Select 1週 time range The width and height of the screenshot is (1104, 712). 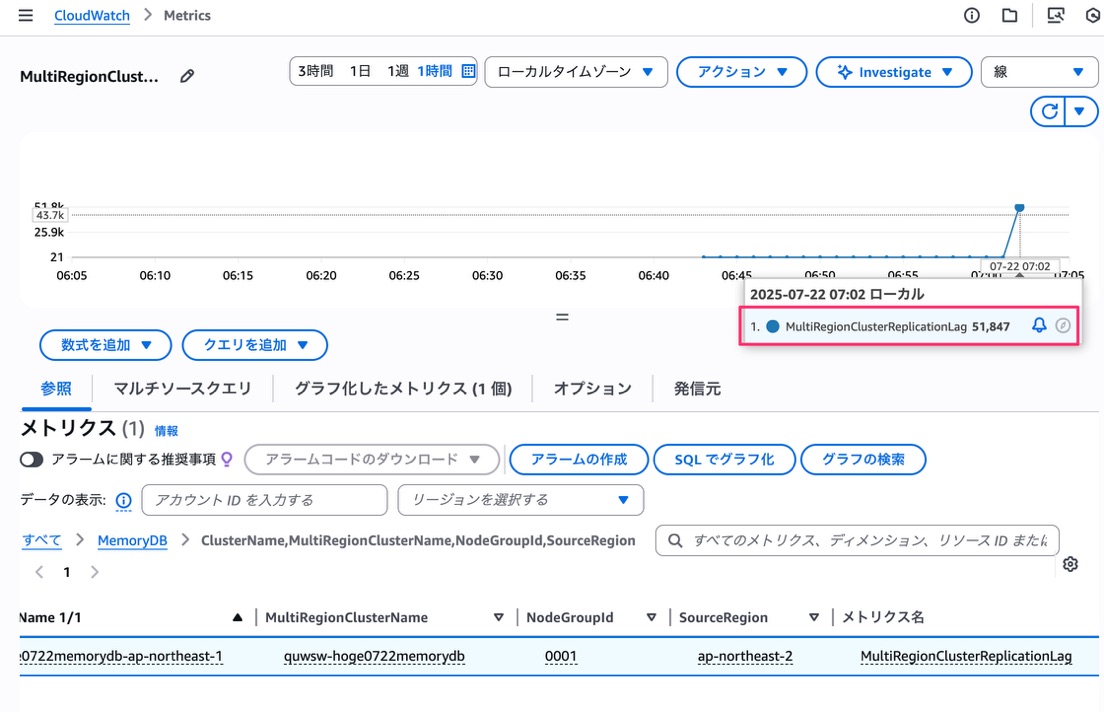click(398, 71)
